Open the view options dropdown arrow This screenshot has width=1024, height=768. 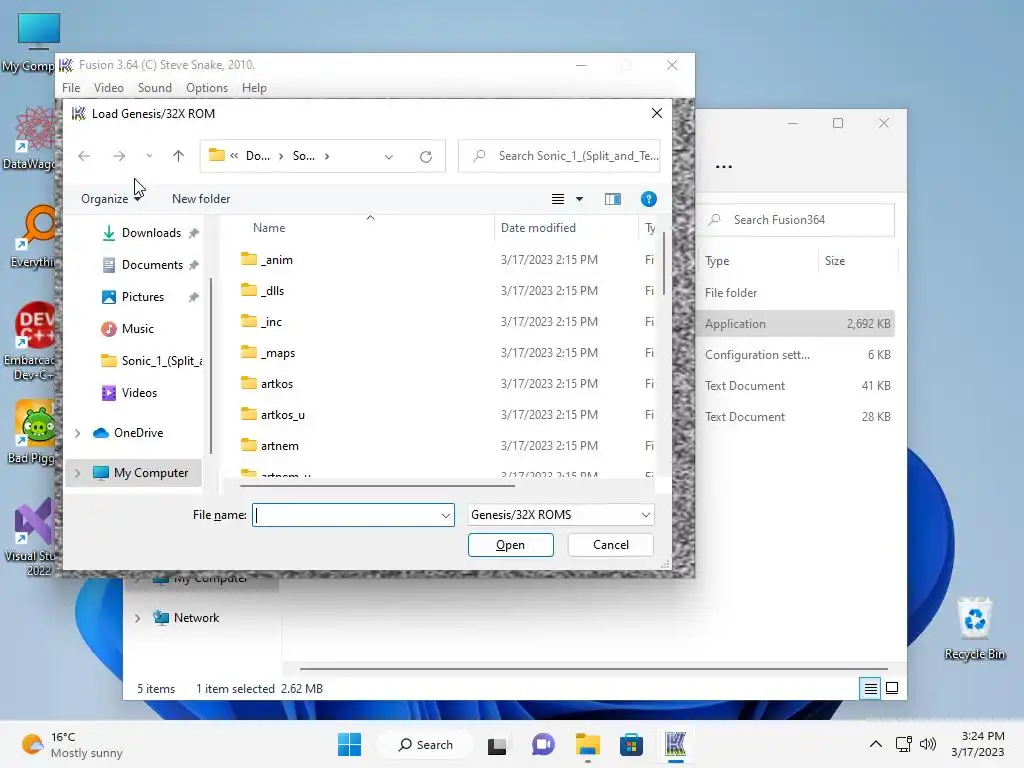point(579,199)
